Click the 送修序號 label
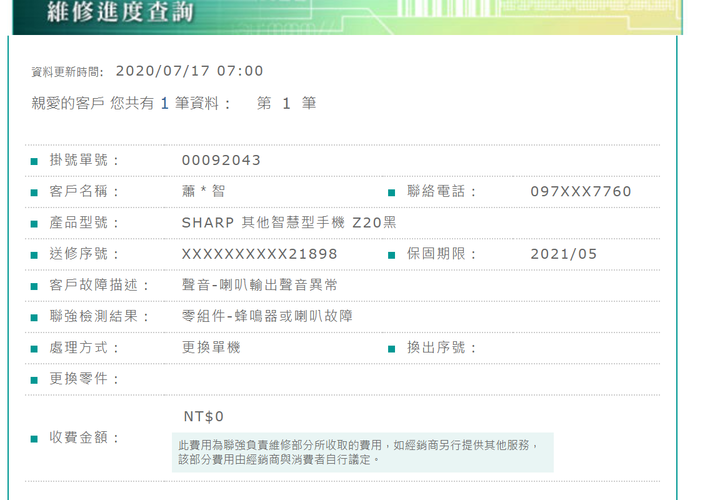 (x=84, y=254)
